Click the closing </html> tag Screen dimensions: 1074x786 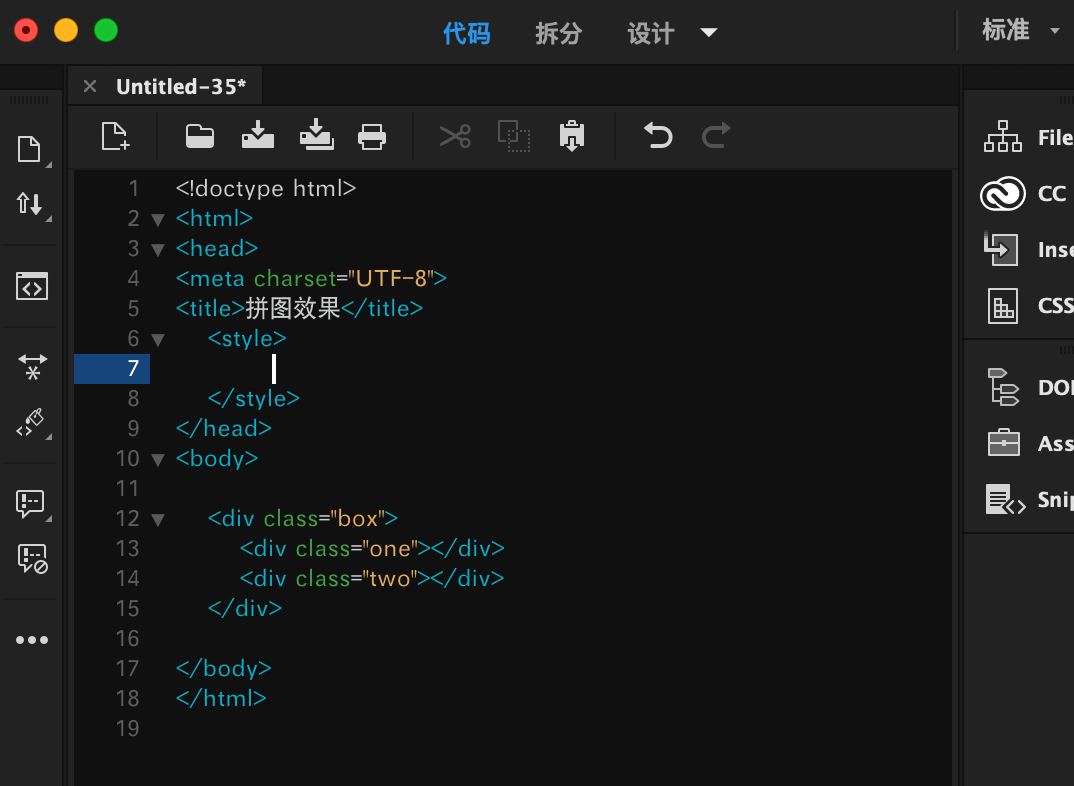(221, 698)
